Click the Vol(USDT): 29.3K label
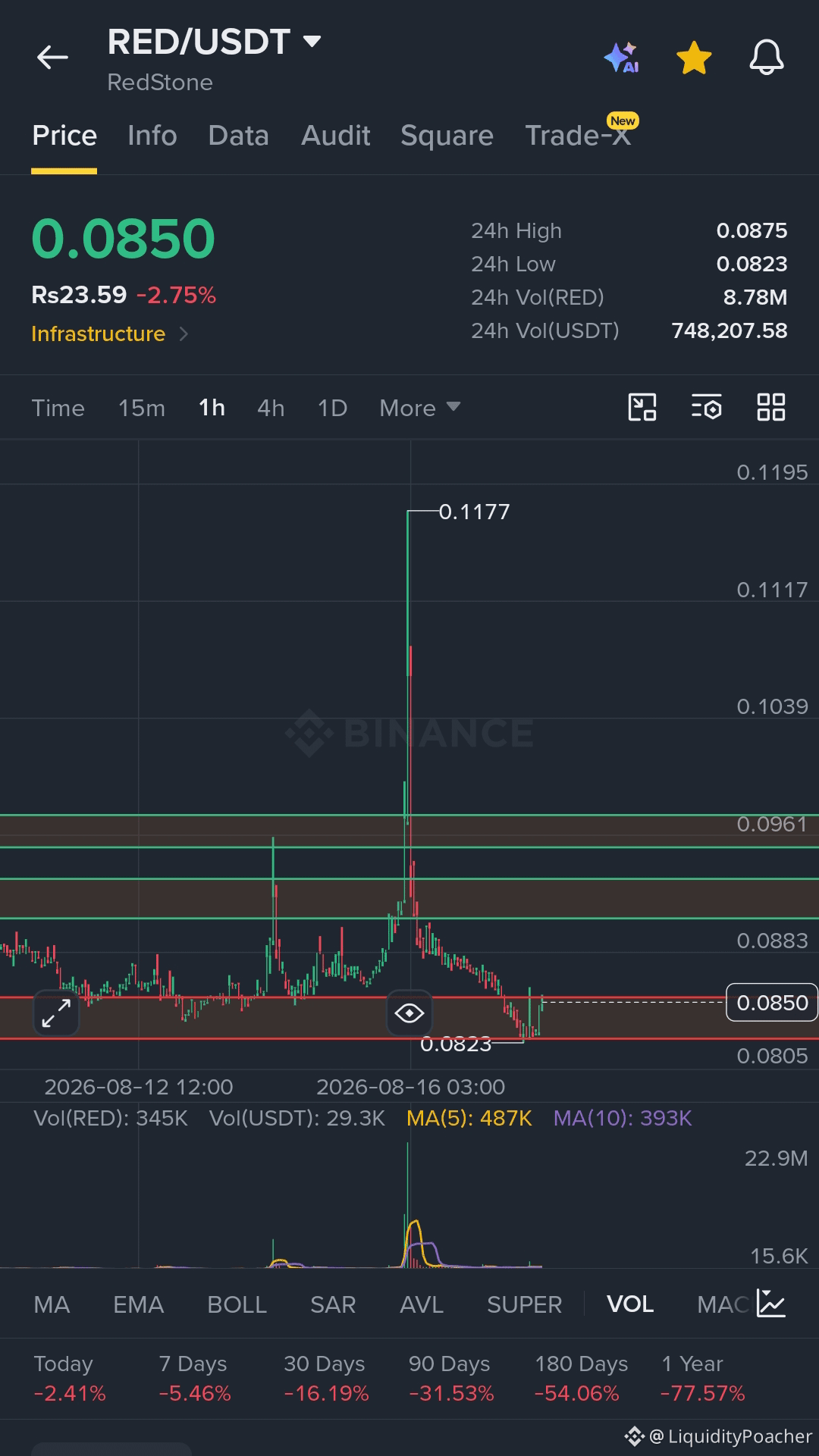Viewport: 819px width, 1456px height. [x=297, y=1118]
